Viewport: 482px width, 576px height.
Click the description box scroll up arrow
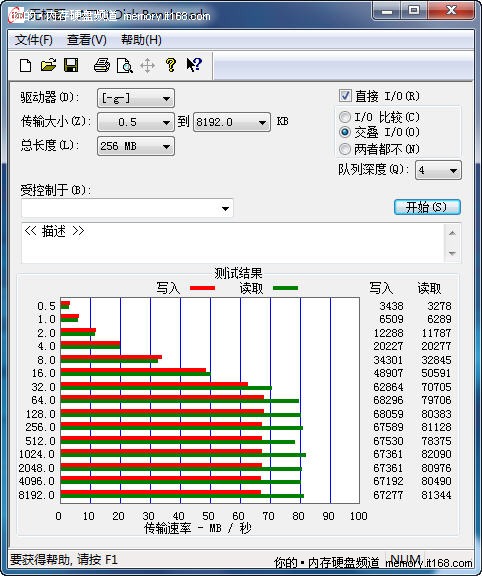pos(452,233)
